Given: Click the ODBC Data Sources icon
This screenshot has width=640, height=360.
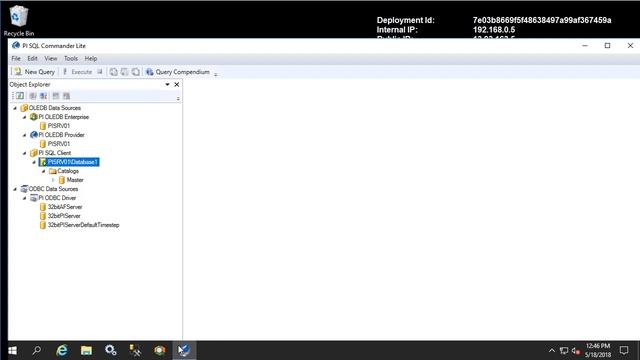Looking at the screenshot, I should click(x=24, y=189).
